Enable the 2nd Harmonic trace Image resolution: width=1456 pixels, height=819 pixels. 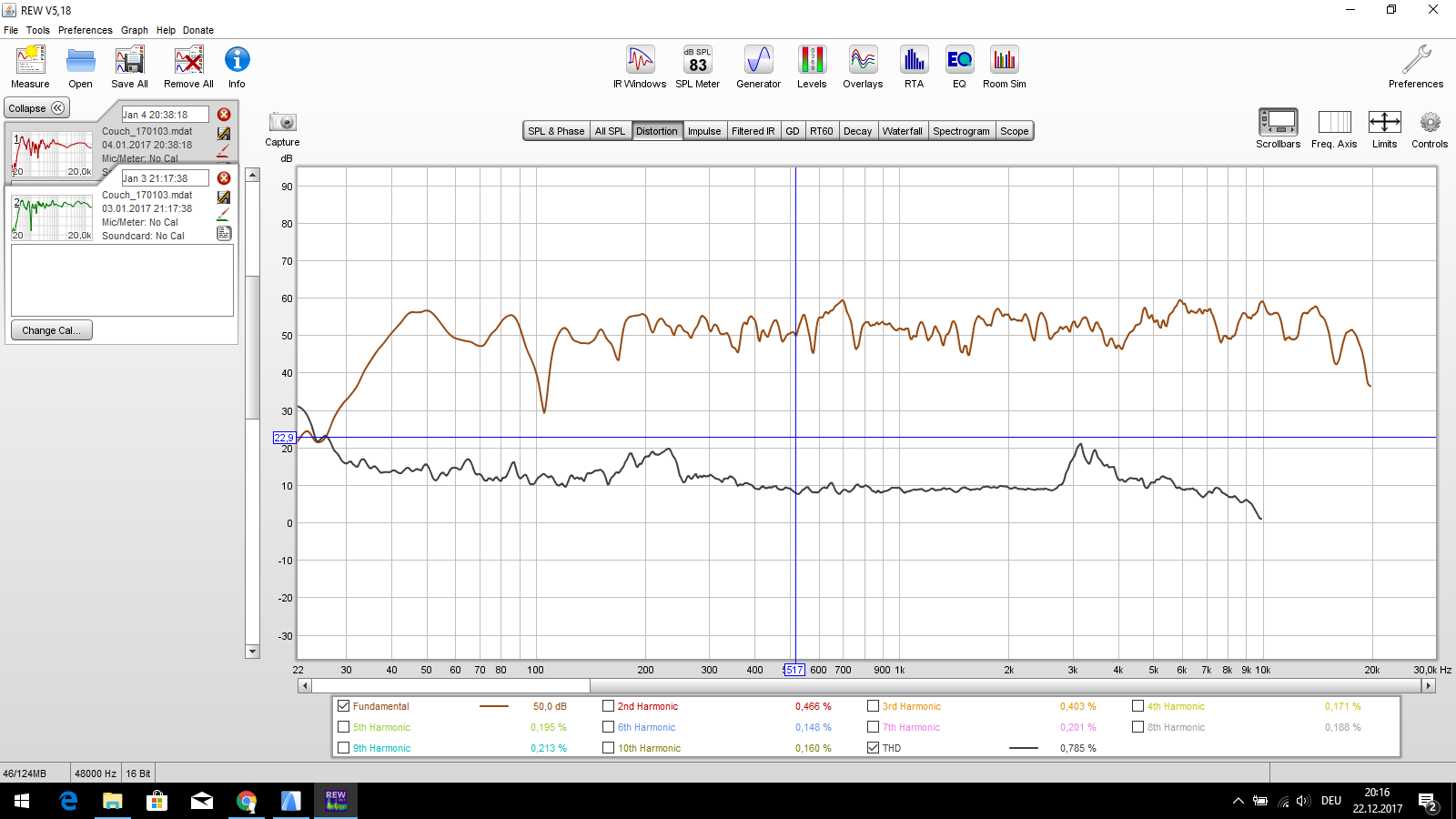point(608,706)
